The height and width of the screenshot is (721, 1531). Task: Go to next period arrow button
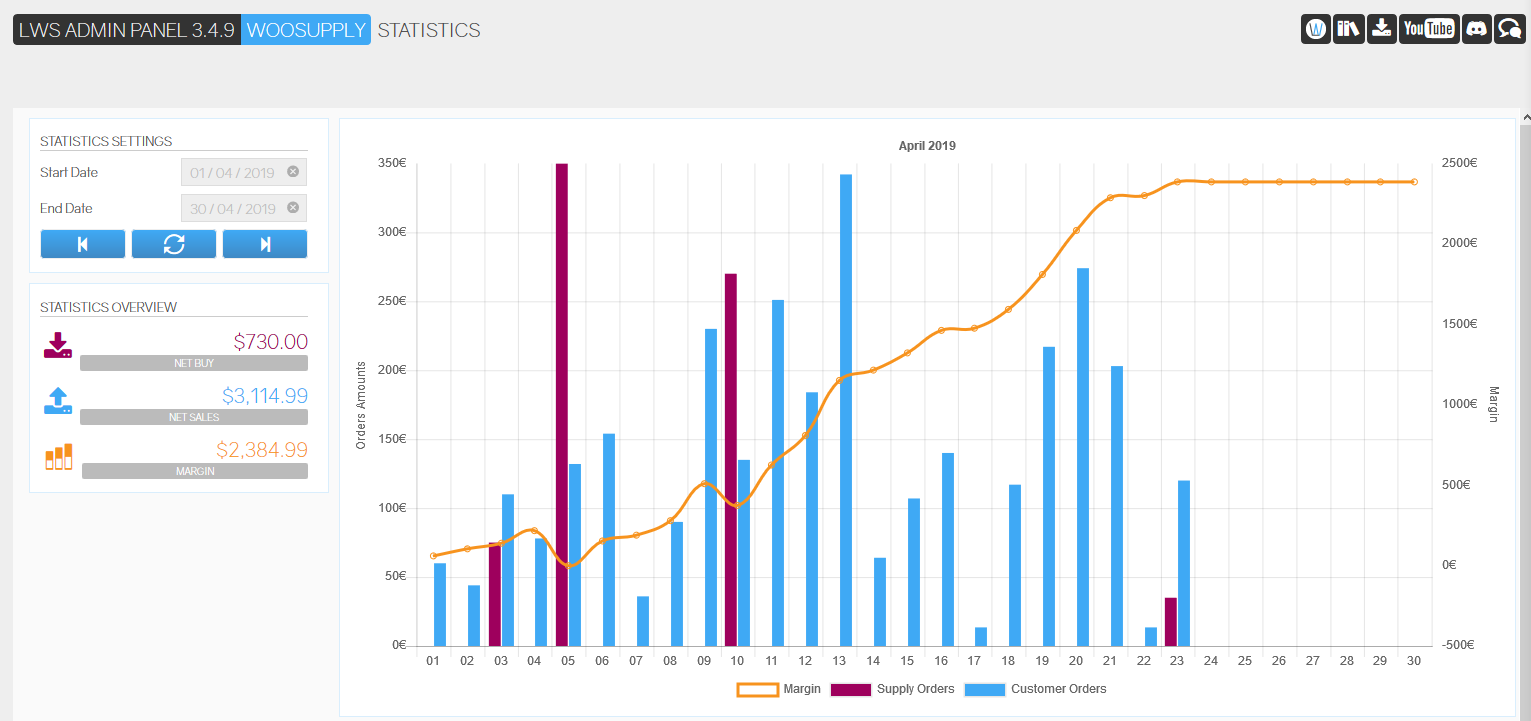coord(265,244)
